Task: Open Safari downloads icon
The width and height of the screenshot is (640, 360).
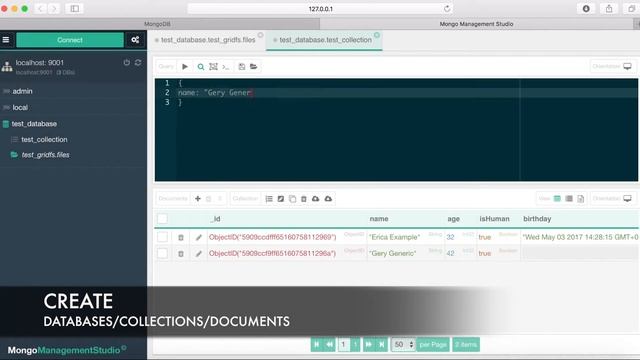Action: click(586, 9)
